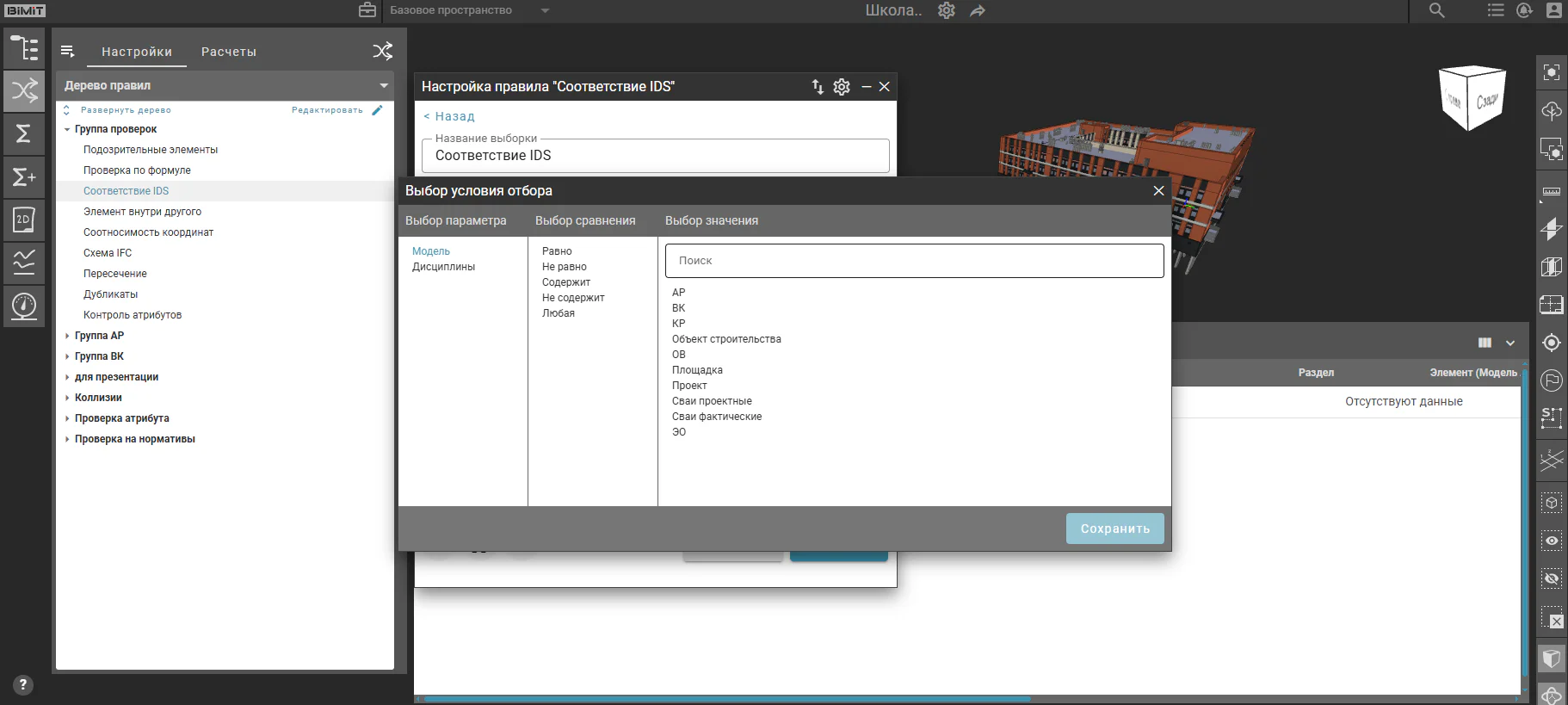Click the orientation view cube
1568x705 pixels.
(x=1472, y=97)
